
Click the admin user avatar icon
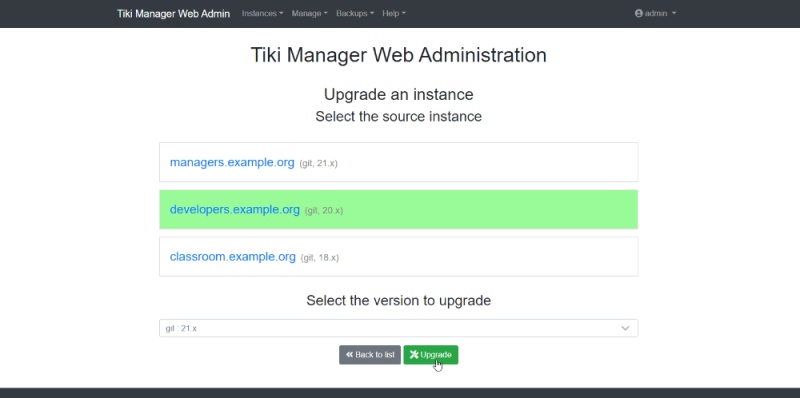638,13
